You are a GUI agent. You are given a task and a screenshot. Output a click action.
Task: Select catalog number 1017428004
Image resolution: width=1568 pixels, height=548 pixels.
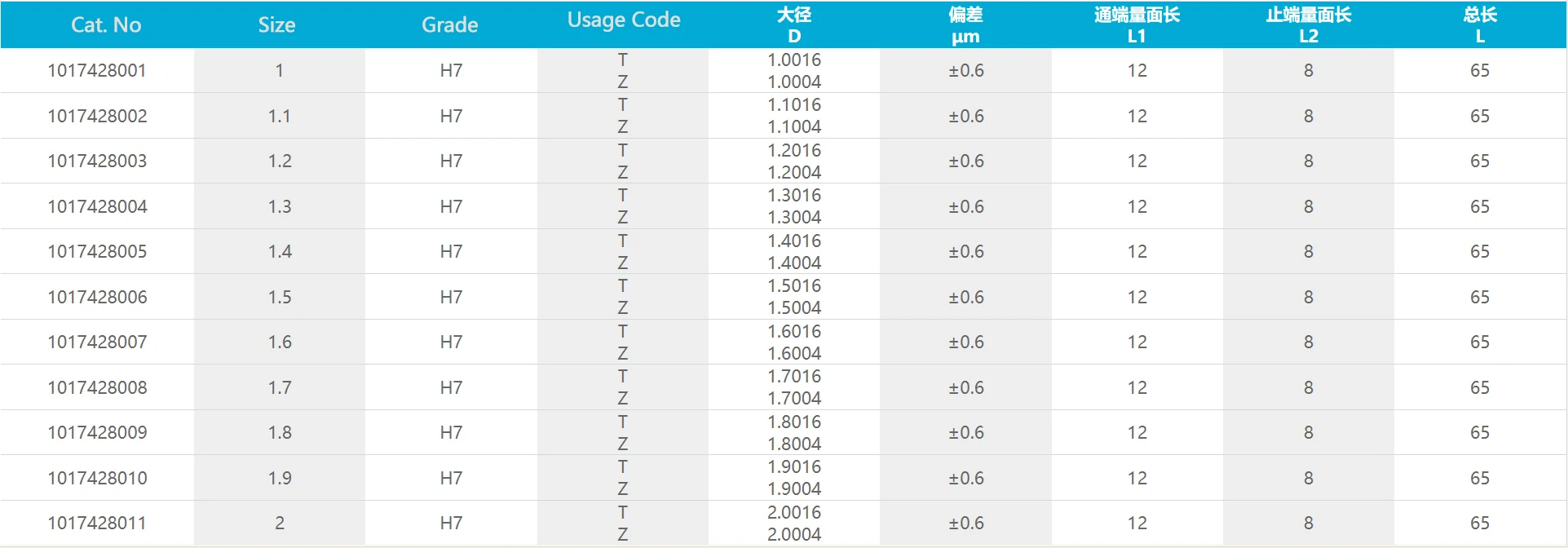click(97, 207)
